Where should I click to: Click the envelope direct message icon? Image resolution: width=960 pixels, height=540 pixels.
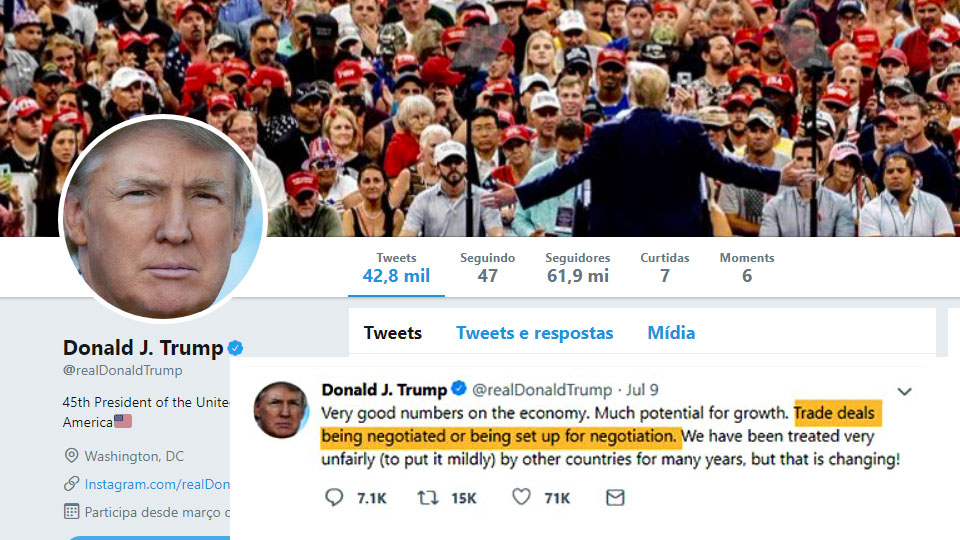coord(615,497)
